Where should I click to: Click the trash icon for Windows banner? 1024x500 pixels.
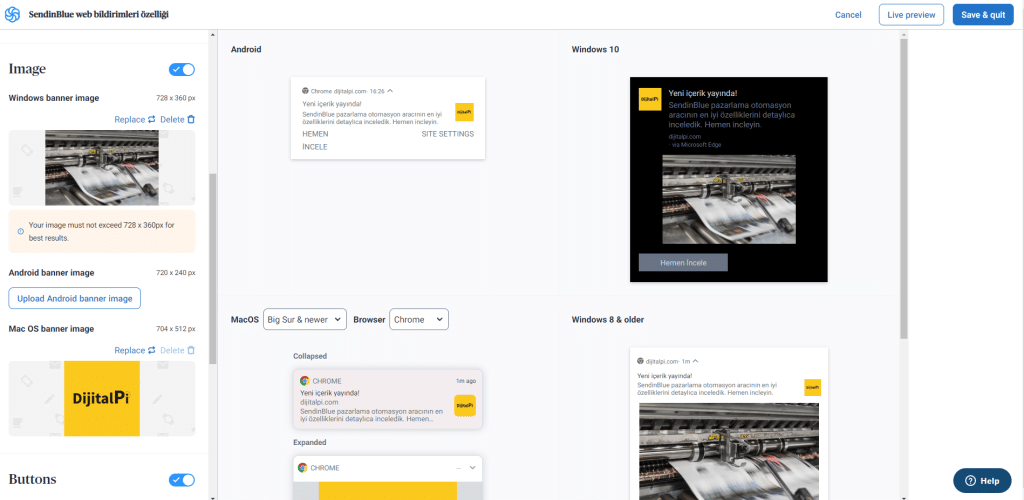[191, 119]
